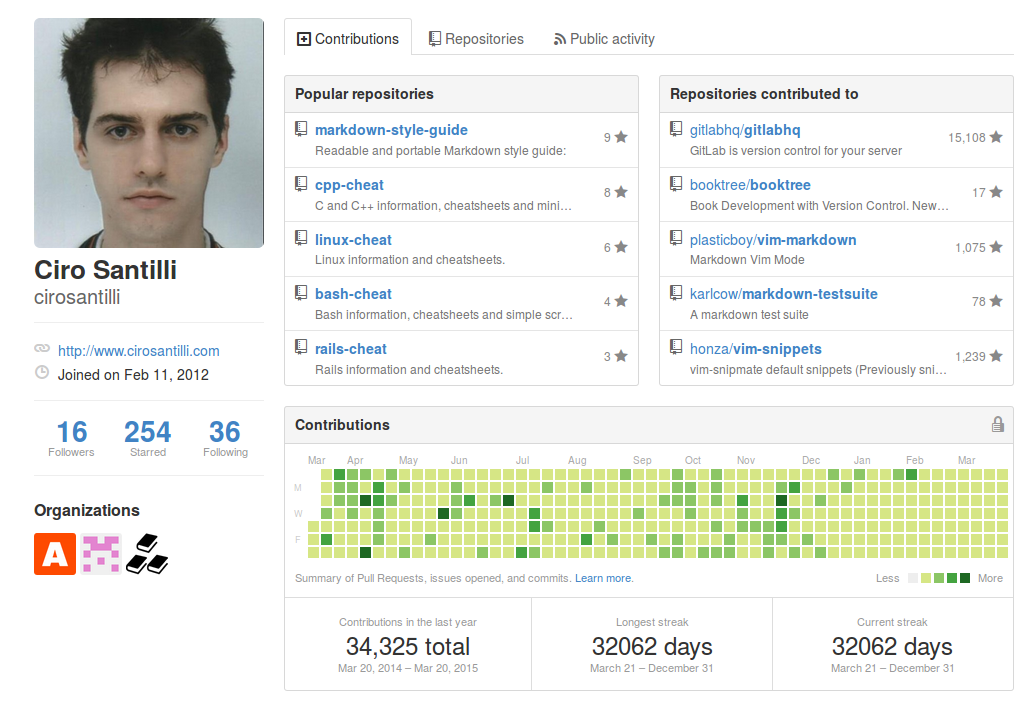Open the stacked books organization icon
The image size is (1033, 714).
point(147,554)
